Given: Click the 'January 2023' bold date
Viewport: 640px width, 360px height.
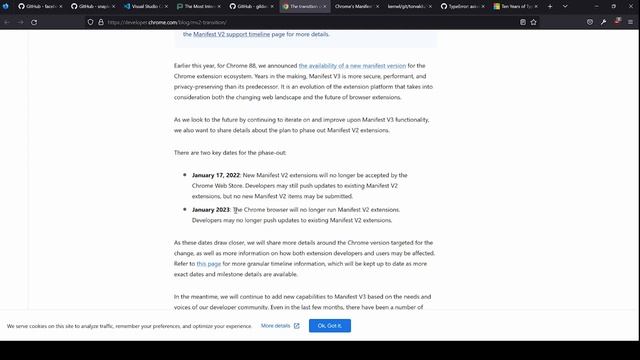Looking at the screenshot, I should click(x=211, y=210).
